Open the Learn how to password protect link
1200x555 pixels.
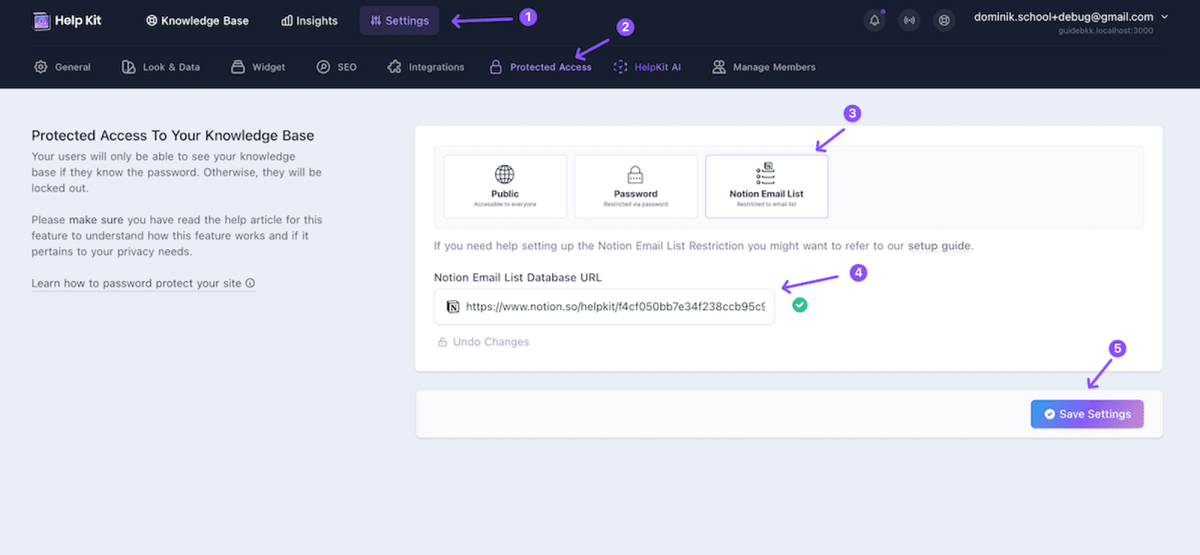click(x=143, y=283)
